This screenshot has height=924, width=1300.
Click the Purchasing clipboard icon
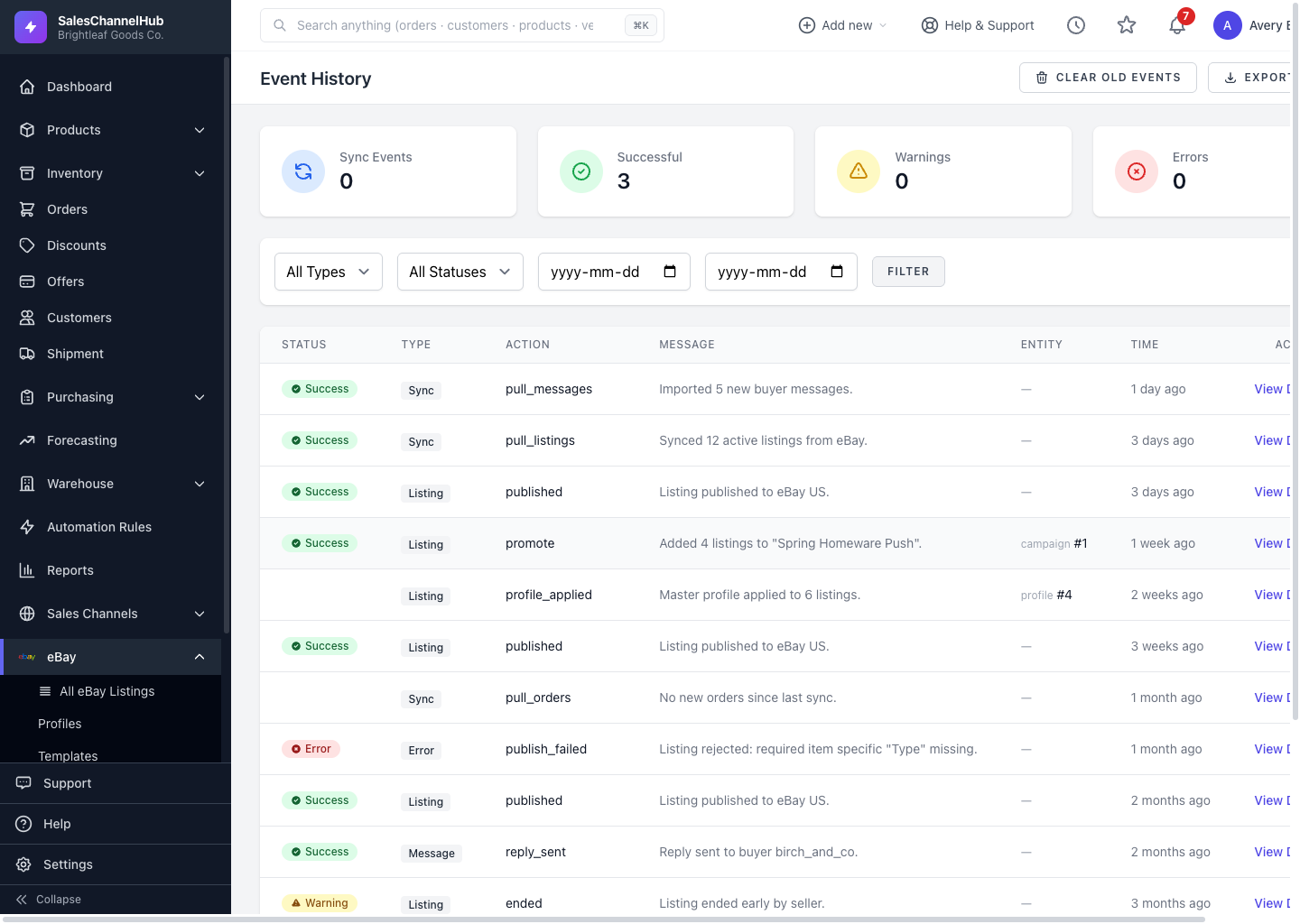(x=27, y=397)
